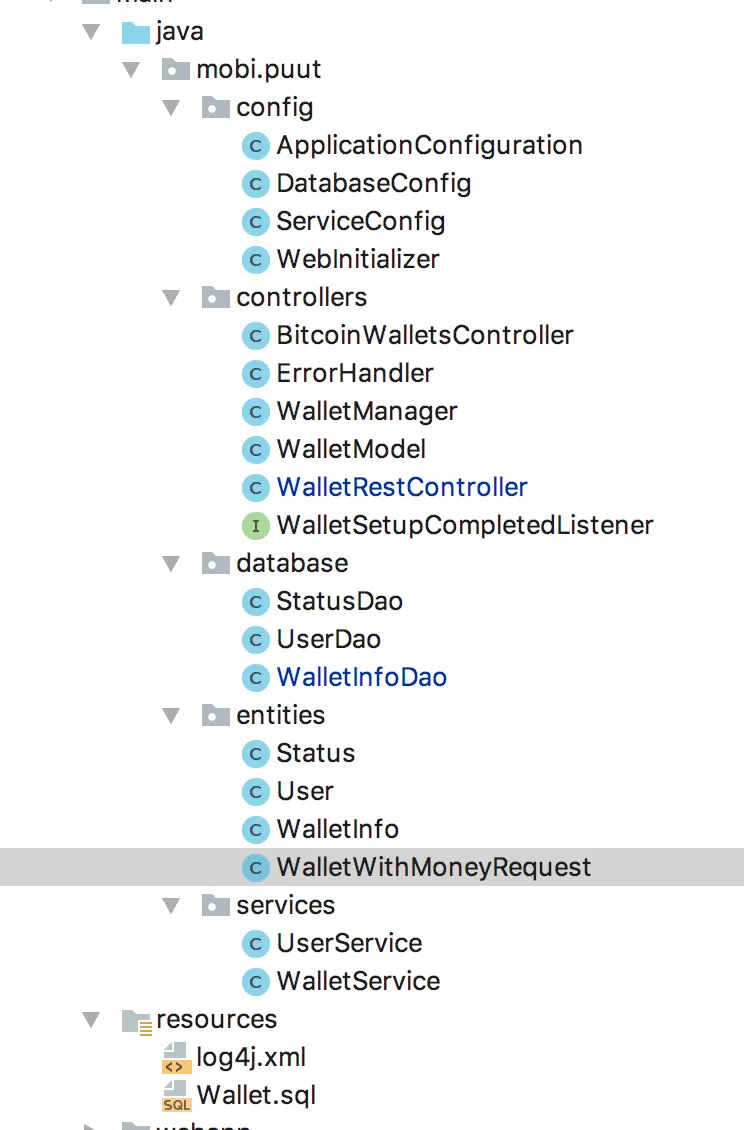
Task: Open the WalletService class
Action: tap(358, 981)
